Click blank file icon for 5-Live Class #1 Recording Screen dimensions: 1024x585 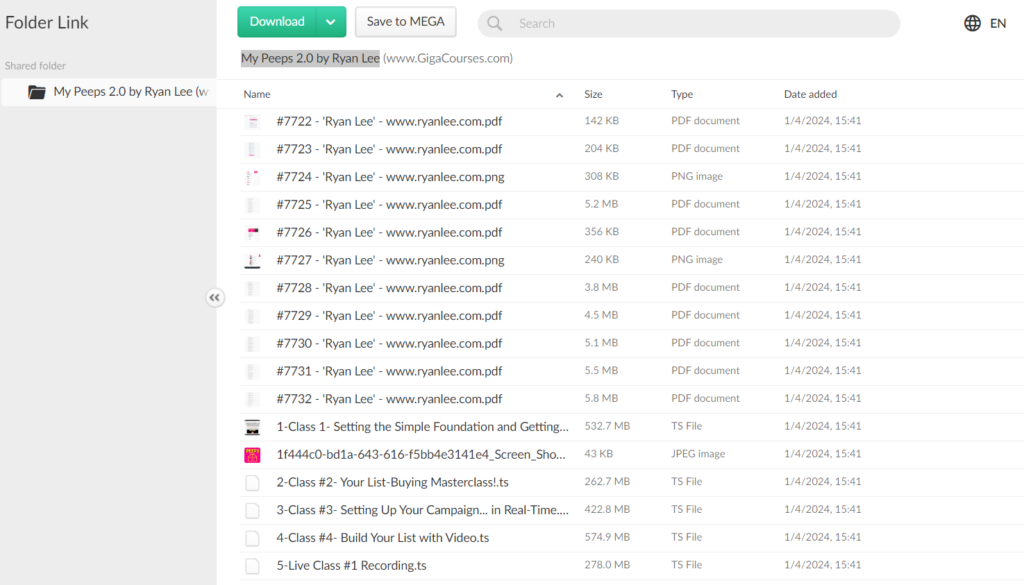click(x=252, y=566)
